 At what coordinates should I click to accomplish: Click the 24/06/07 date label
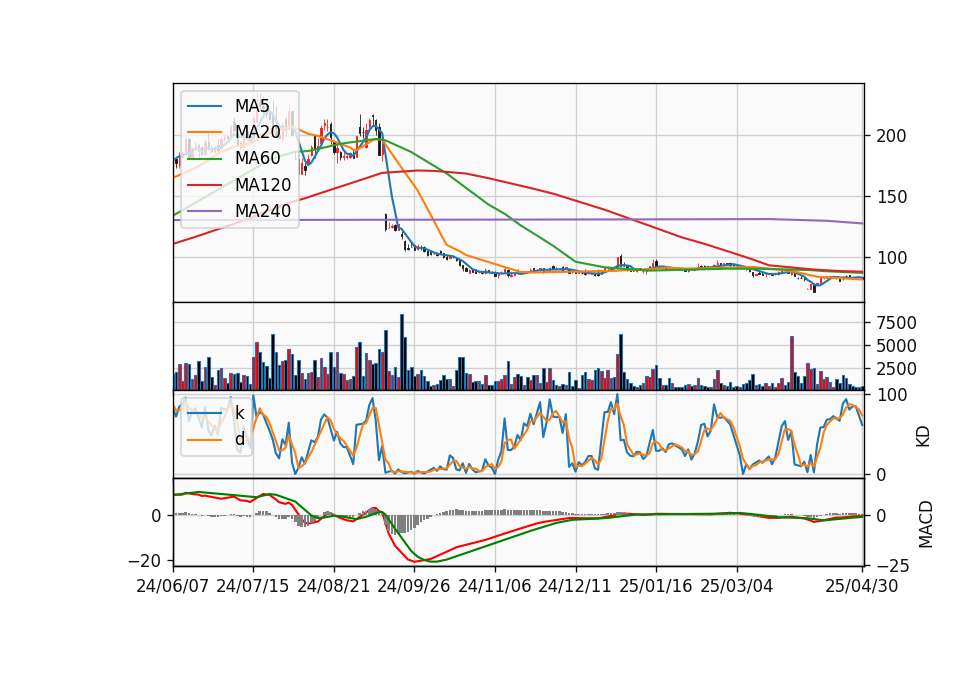tap(173, 586)
